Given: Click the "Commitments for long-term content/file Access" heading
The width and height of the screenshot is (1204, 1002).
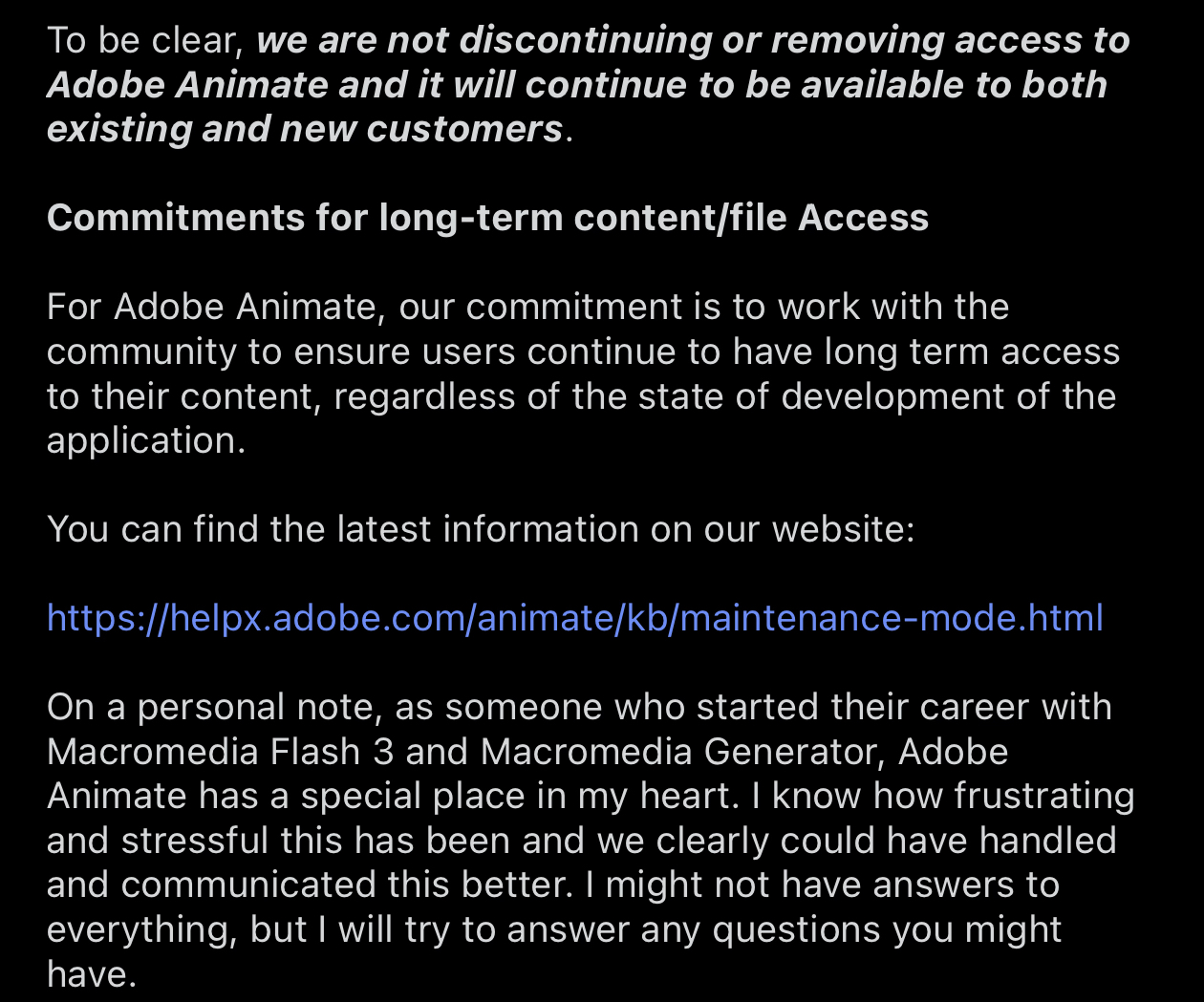Looking at the screenshot, I should coord(487,218).
